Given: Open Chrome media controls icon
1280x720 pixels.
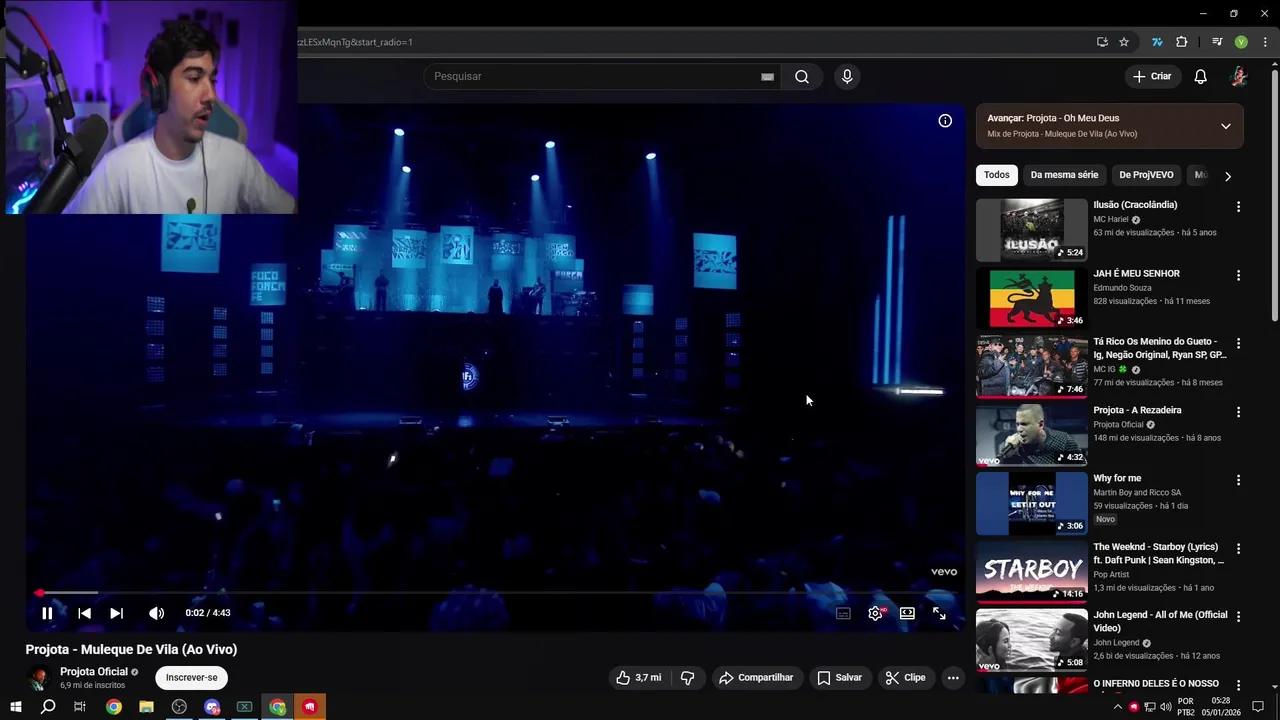Looking at the screenshot, I should click(x=1217, y=42).
